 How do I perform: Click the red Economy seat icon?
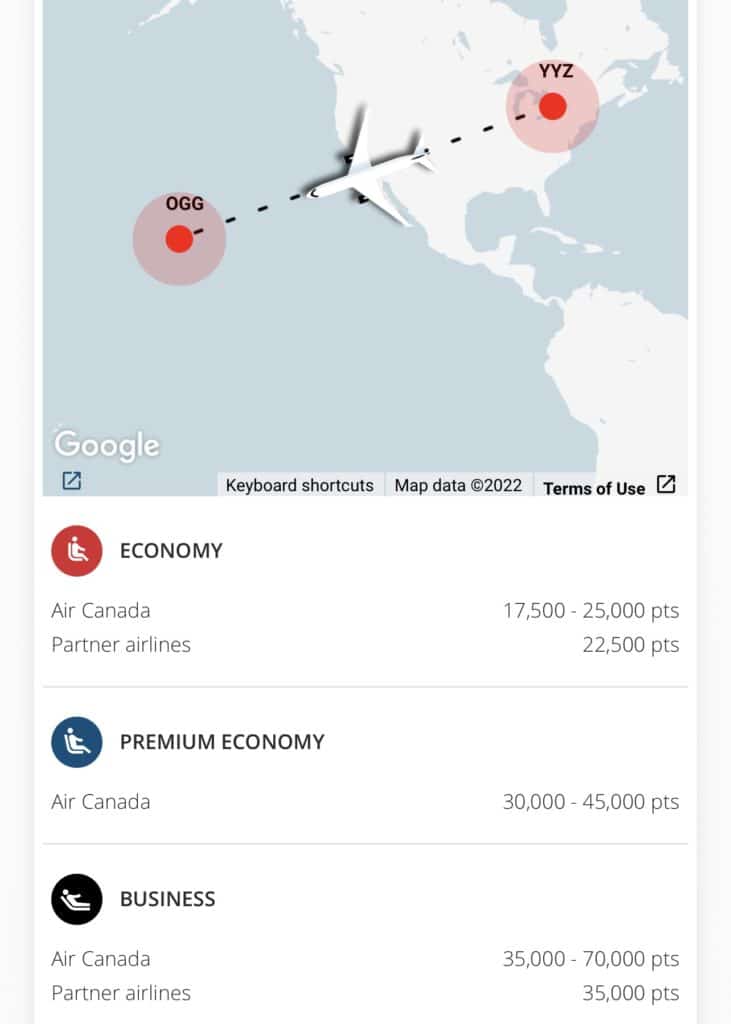coord(77,551)
